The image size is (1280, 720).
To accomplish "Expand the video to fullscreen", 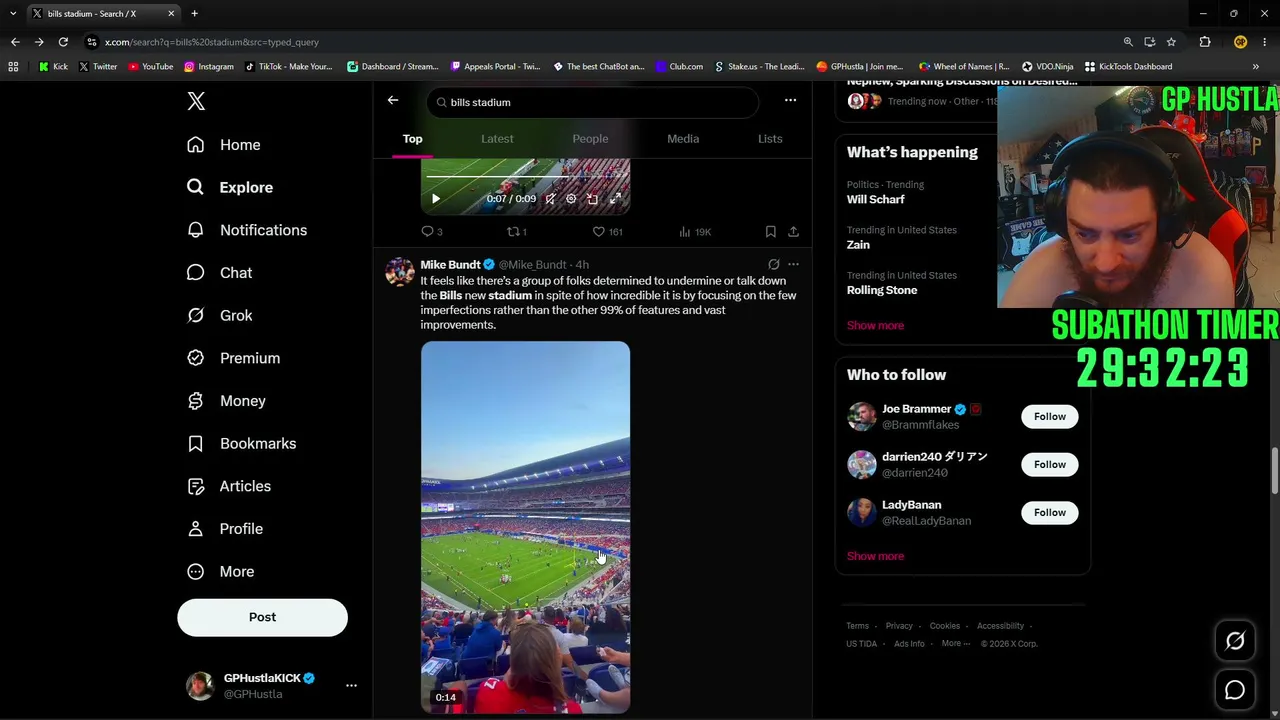I will coord(615,199).
